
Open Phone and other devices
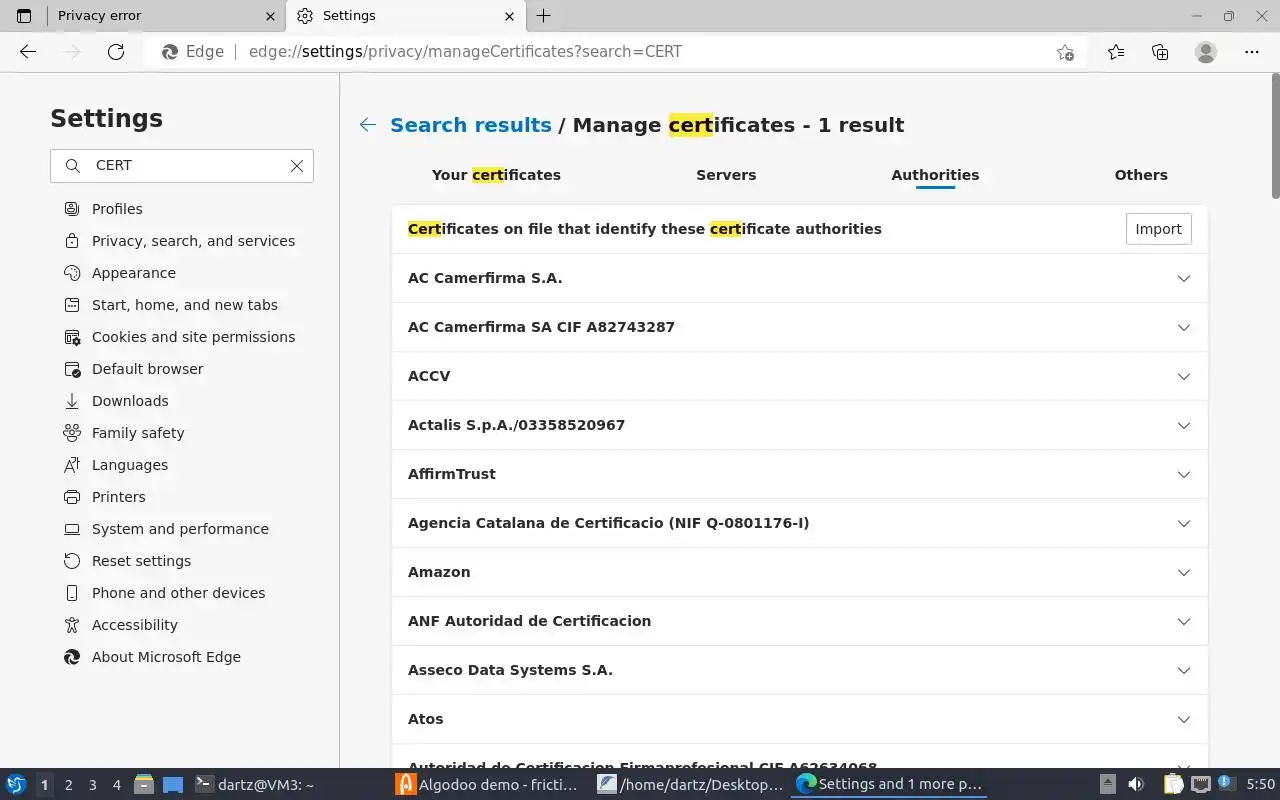coord(178,593)
